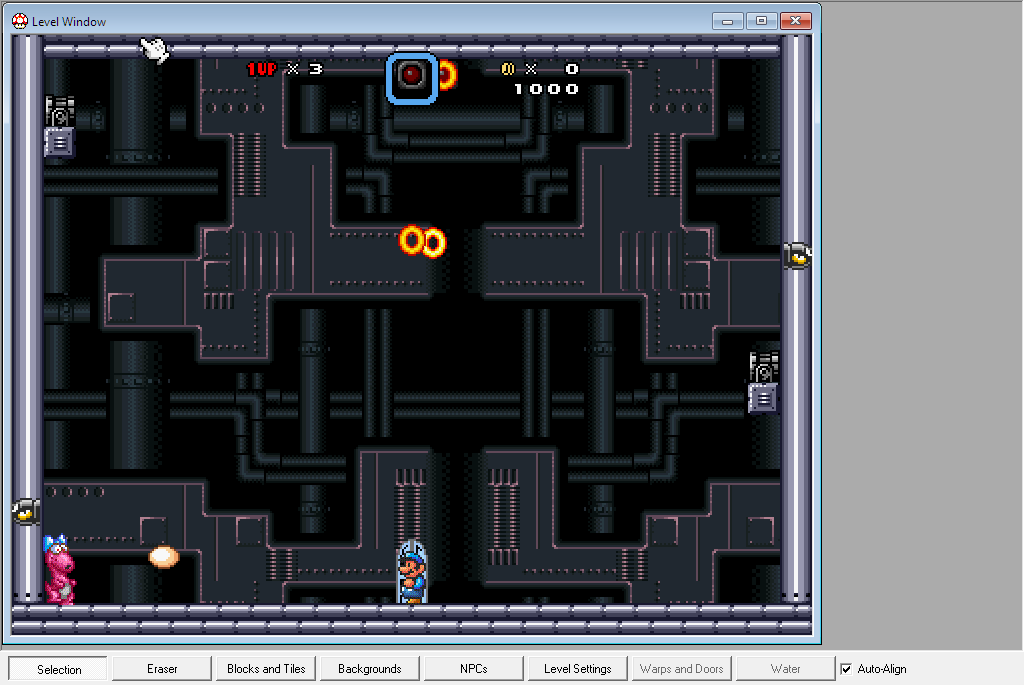Open the NPCs panel
This screenshot has height=685, width=1024.
pos(473,669)
